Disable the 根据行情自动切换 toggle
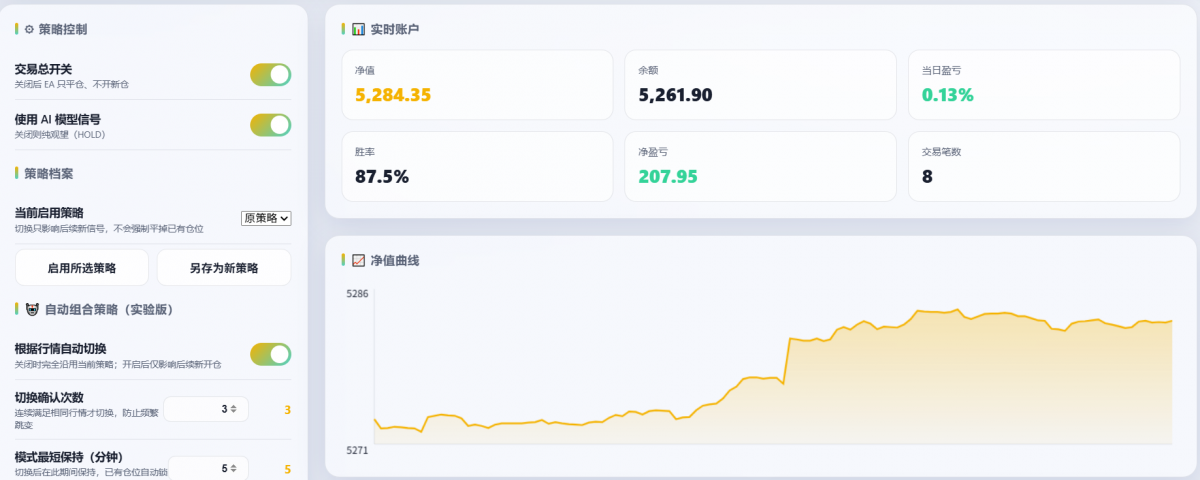The height and width of the screenshot is (480, 1200). coord(270,354)
